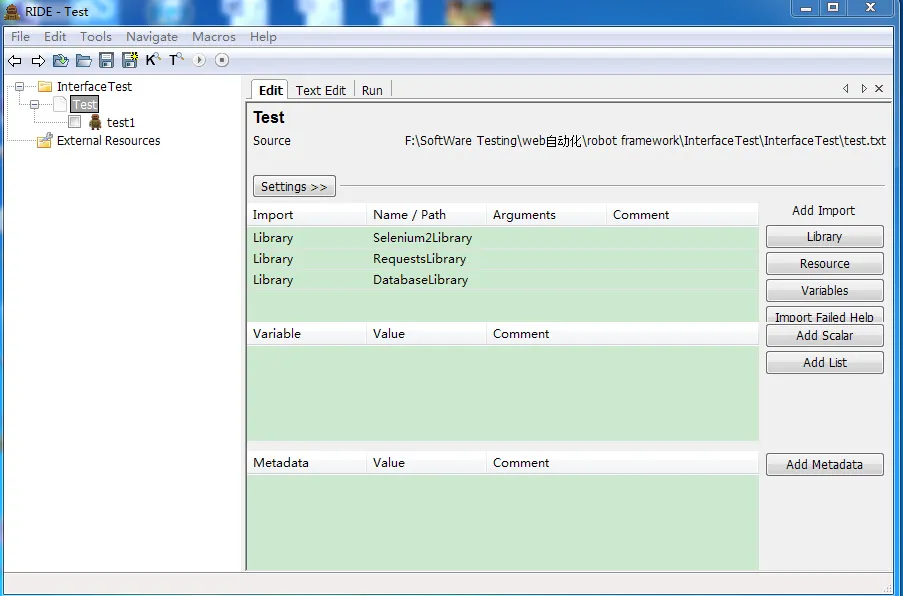Select the RequestsLibrary import row
The width and height of the screenshot is (903, 596).
(503, 259)
